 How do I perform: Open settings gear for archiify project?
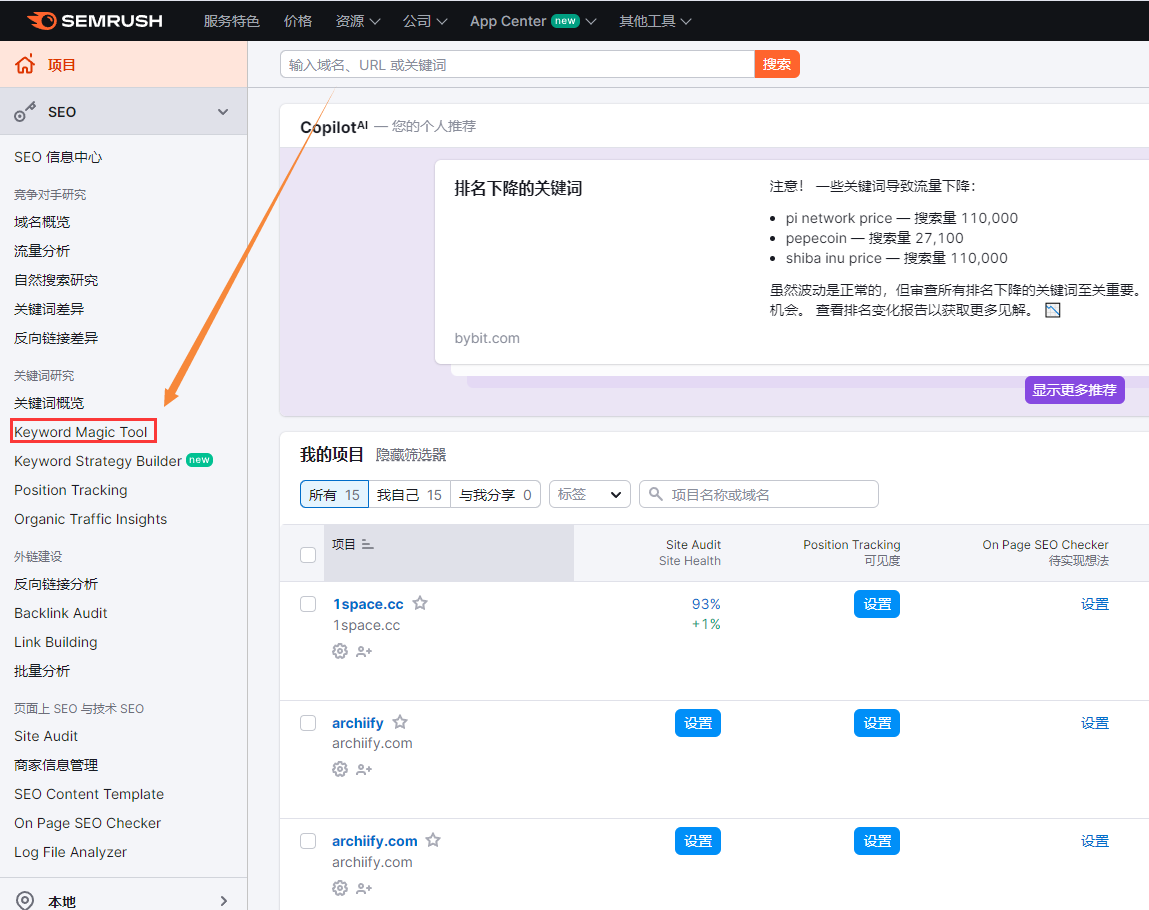pos(340,769)
